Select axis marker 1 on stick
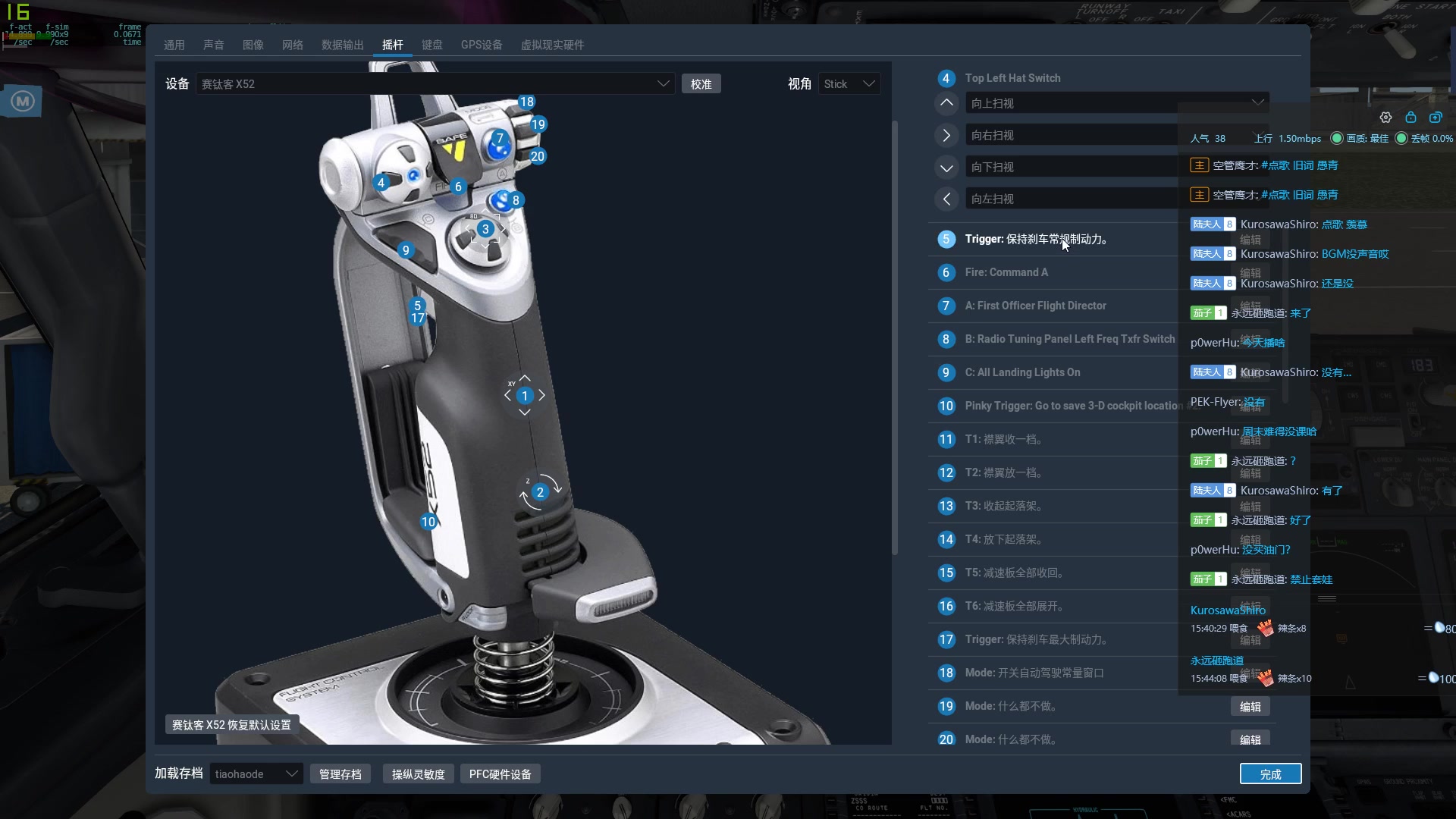Screen dimensions: 1456x819 [525, 396]
